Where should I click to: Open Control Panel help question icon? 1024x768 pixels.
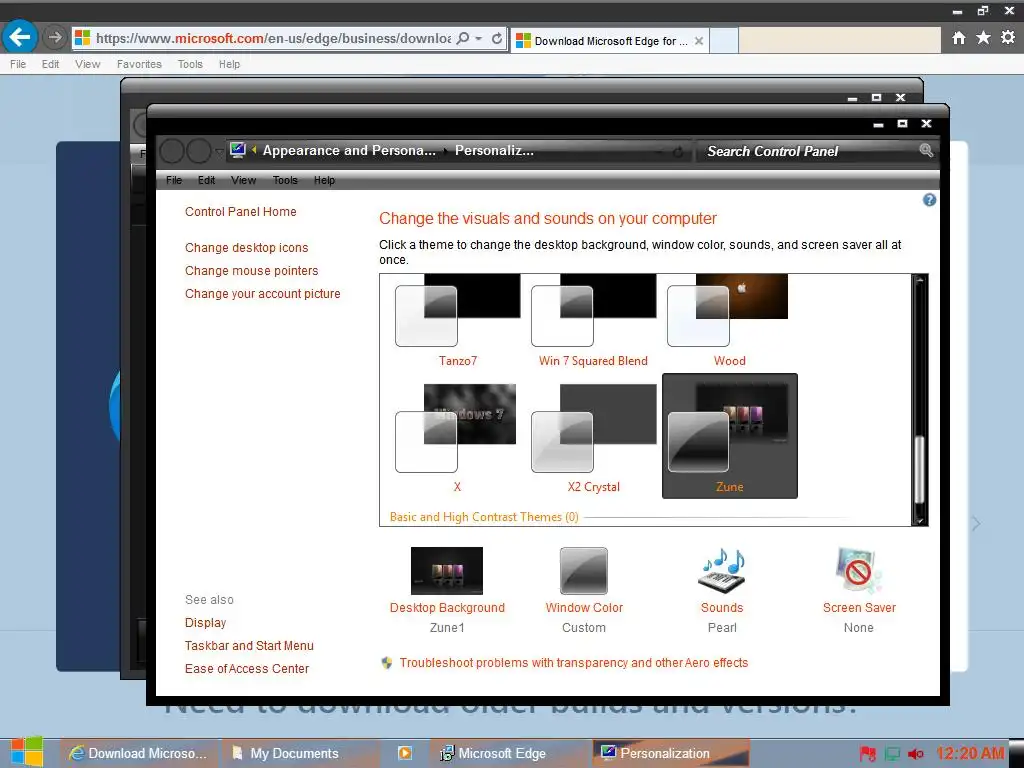[x=929, y=200]
